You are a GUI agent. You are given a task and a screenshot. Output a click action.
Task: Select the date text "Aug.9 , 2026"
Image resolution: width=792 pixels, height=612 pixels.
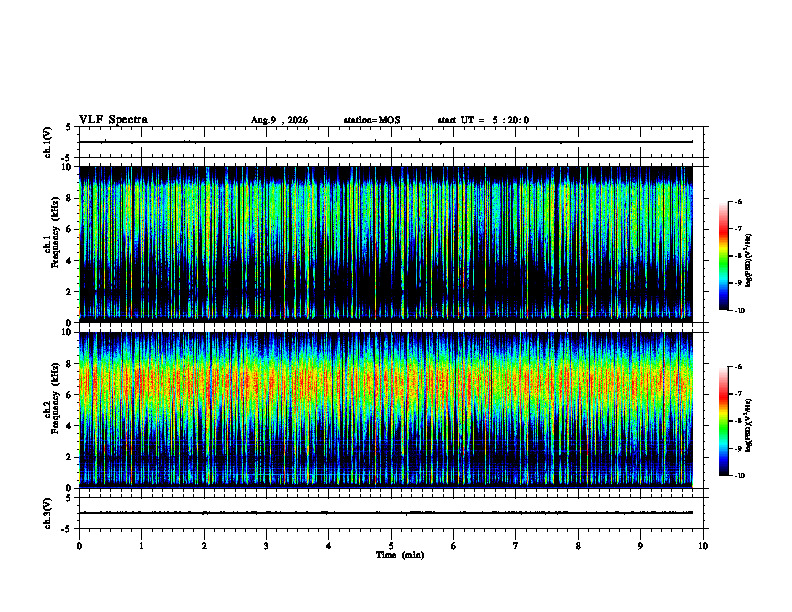(279, 120)
